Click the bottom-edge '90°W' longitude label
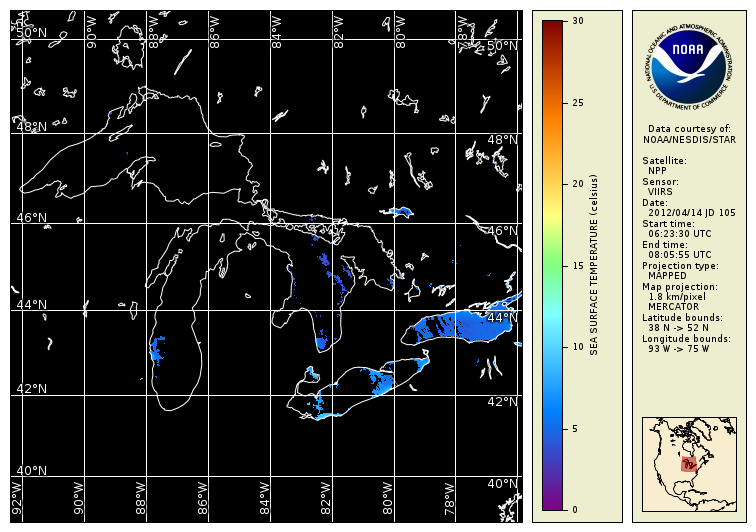 [x=78, y=498]
